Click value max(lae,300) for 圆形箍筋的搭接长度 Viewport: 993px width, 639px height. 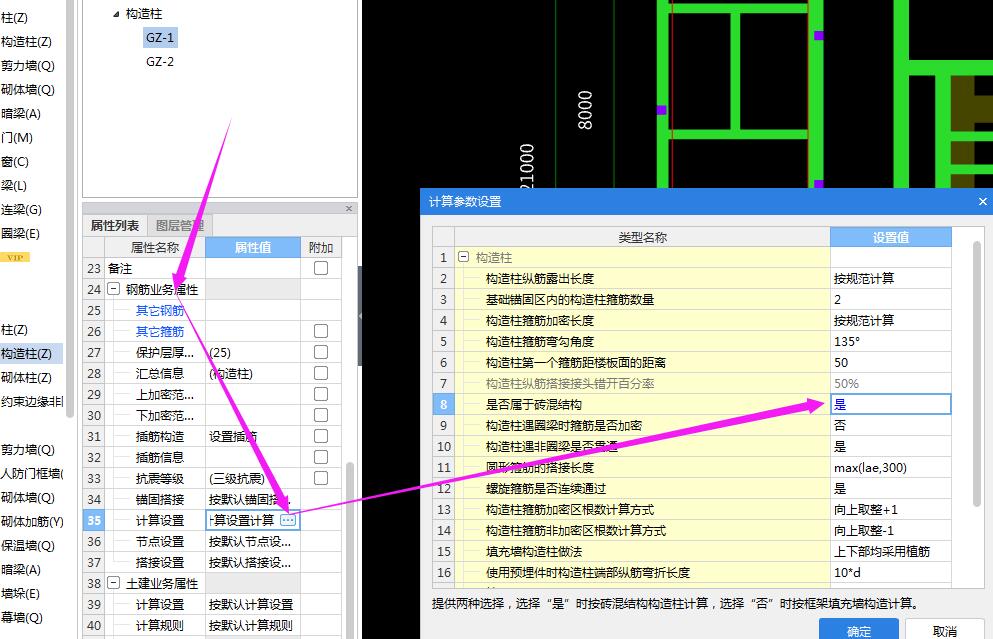pos(870,467)
